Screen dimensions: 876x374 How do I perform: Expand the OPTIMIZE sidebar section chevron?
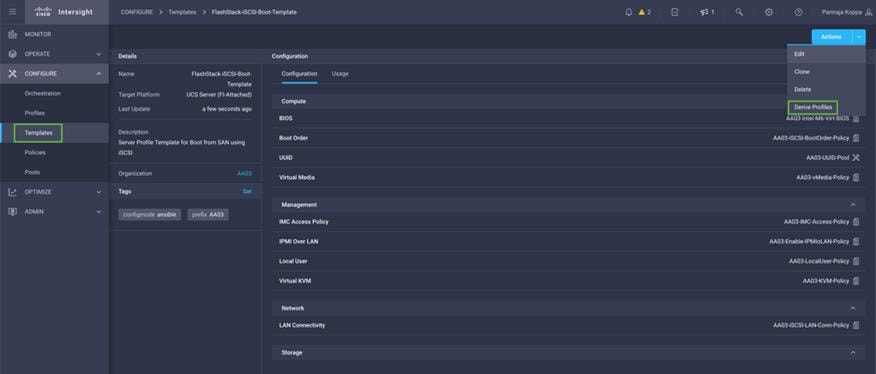99,192
